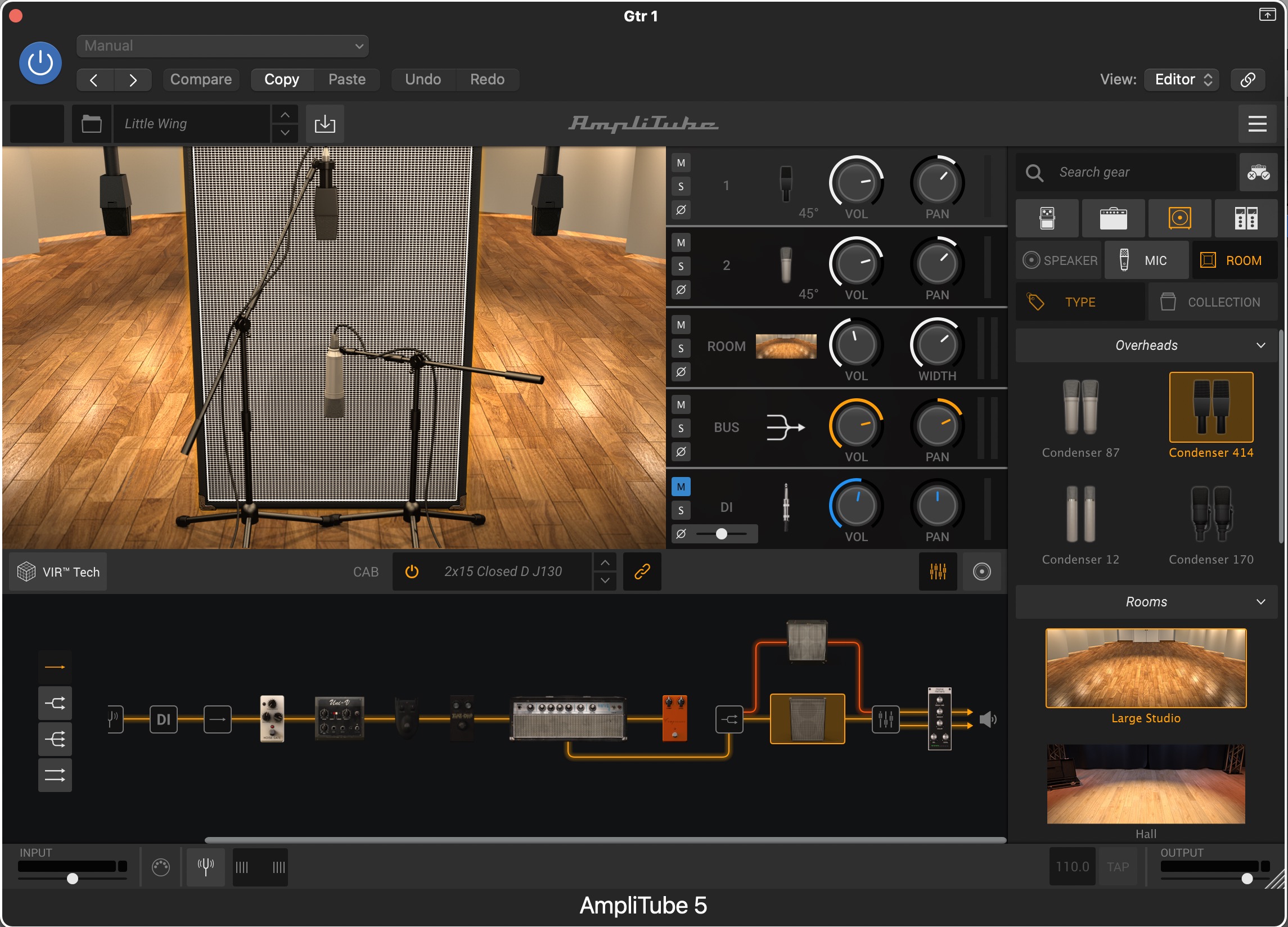The image size is (1288, 927).
Task: Open the Manual preset dropdown
Action: pos(223,46)
